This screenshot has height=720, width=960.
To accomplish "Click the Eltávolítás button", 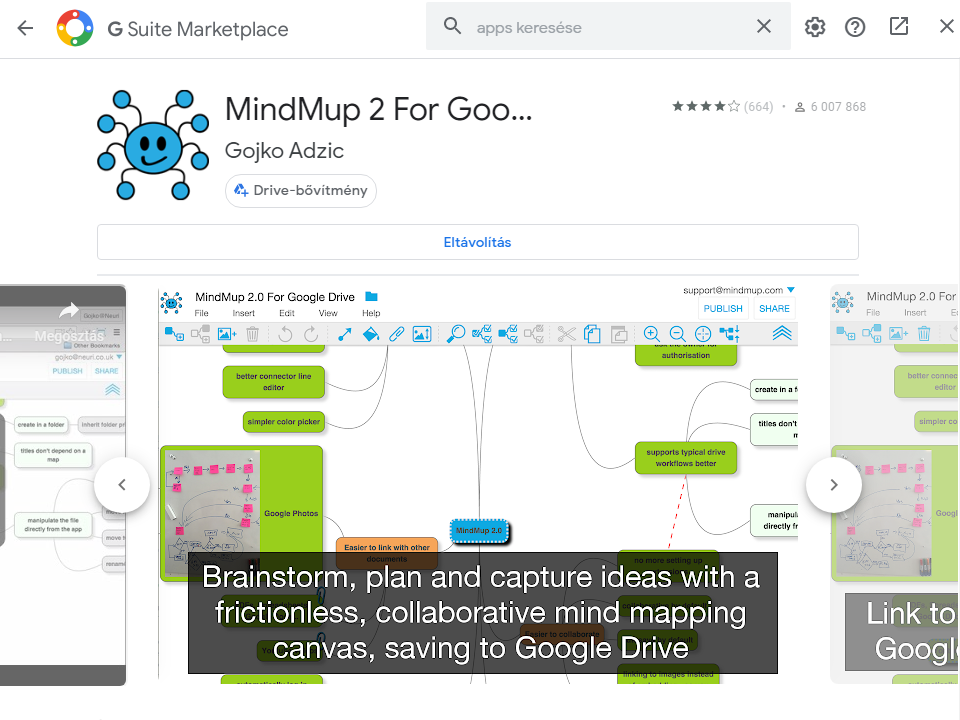I will 478,242.
